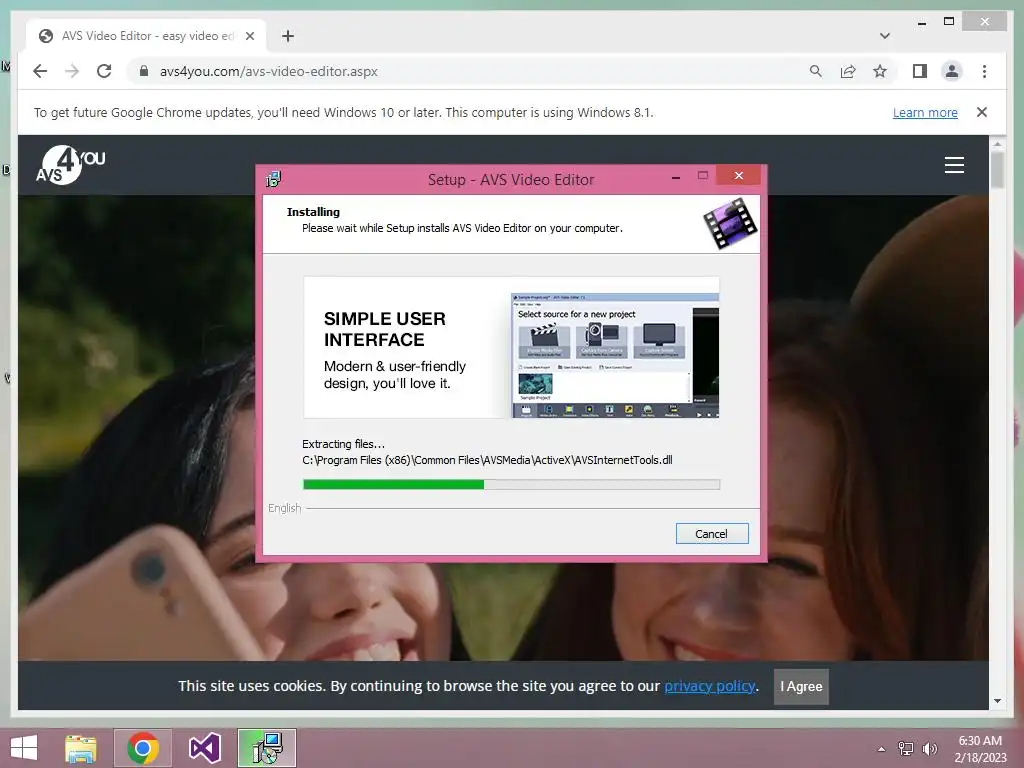The image size is (1024, 768).
Task: Open the privacy policy link
Action: tap(710, 686)
